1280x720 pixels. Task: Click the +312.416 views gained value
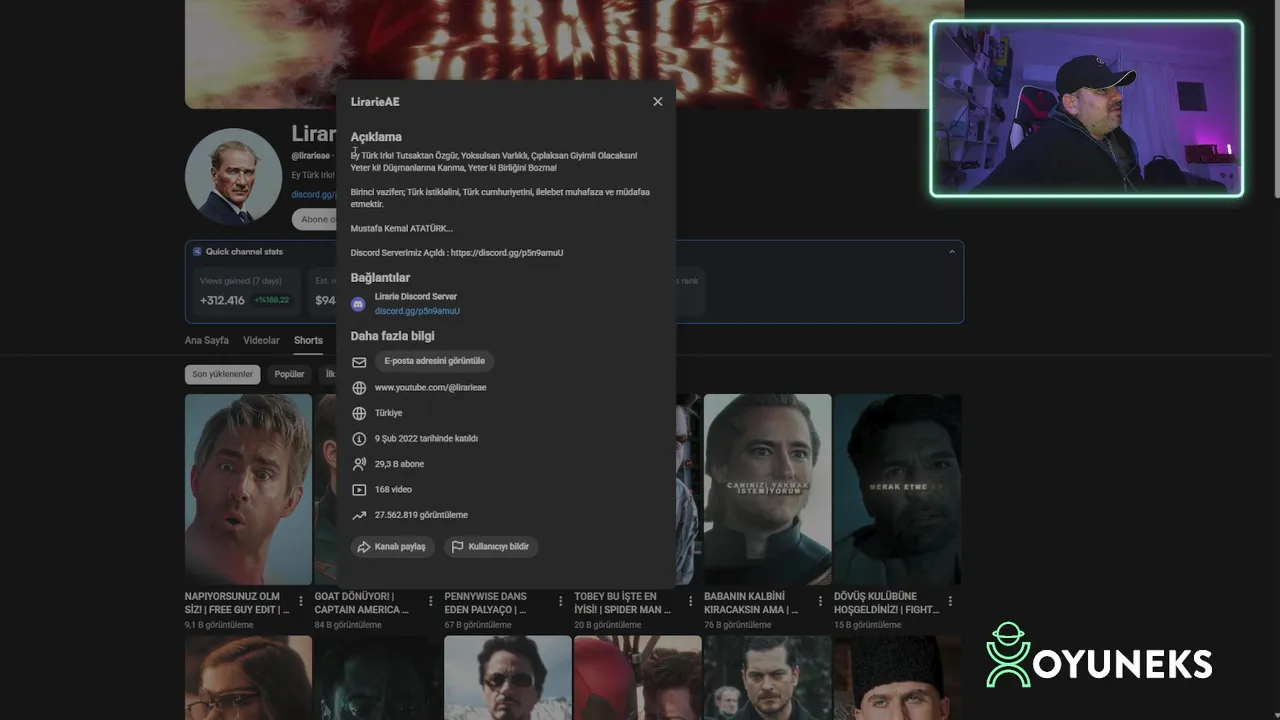[222, 300]
